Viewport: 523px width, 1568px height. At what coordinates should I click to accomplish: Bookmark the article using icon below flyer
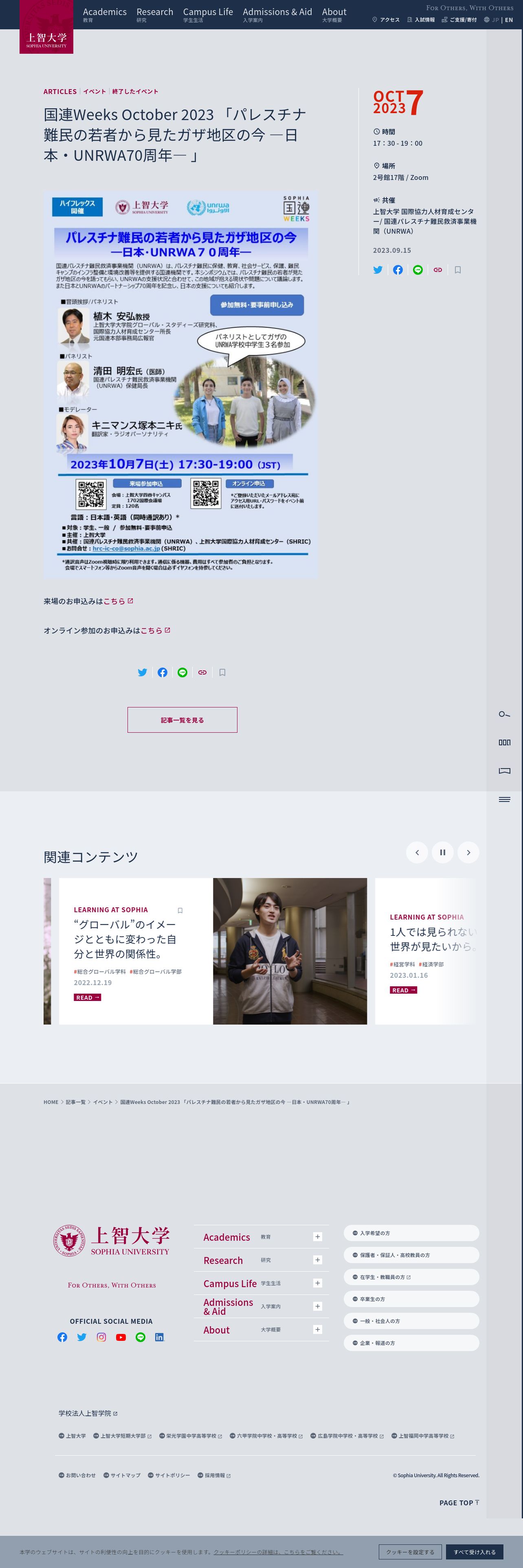pos(222,672)
